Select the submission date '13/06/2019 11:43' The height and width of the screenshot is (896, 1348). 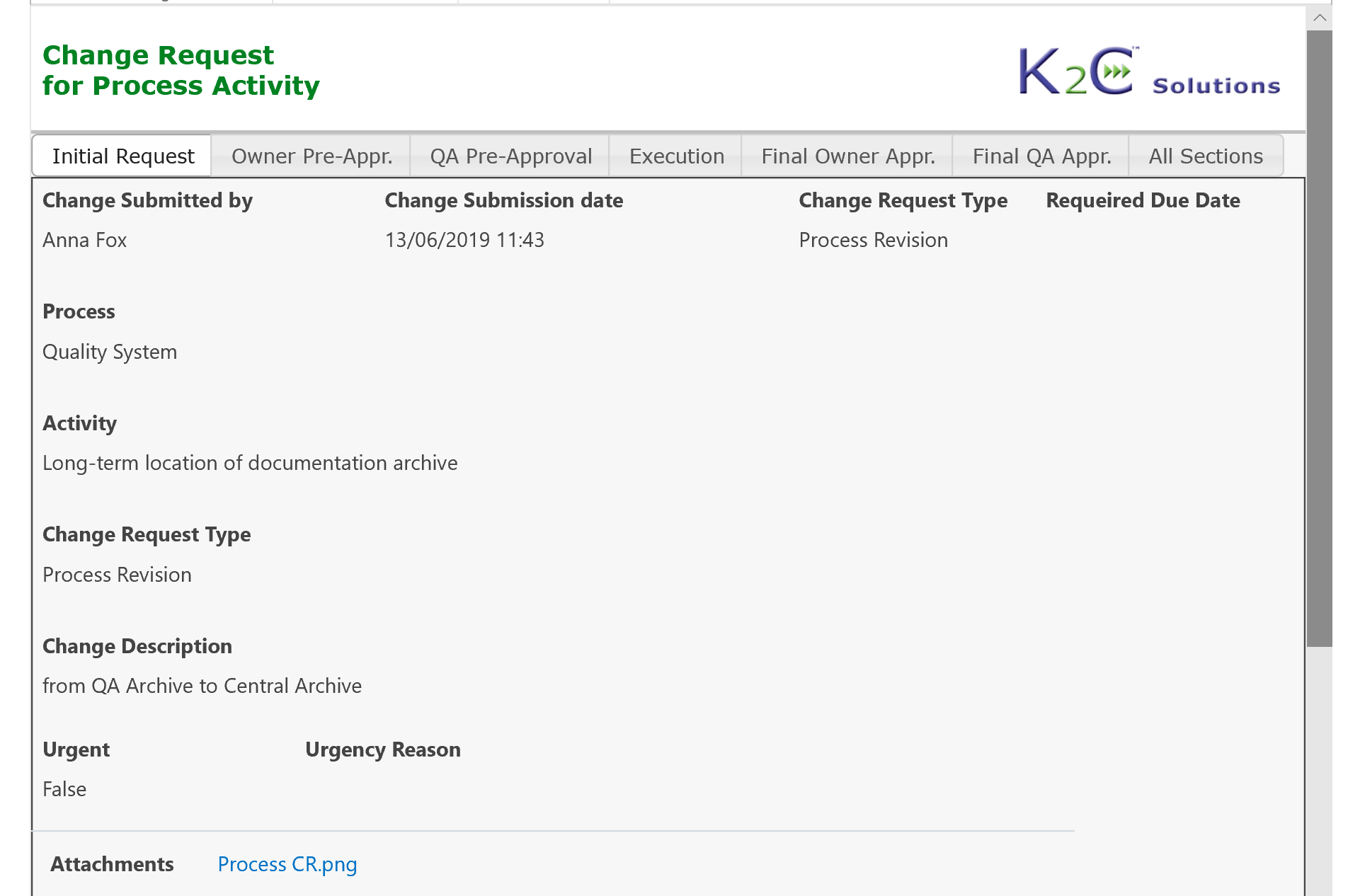point(464,240)
